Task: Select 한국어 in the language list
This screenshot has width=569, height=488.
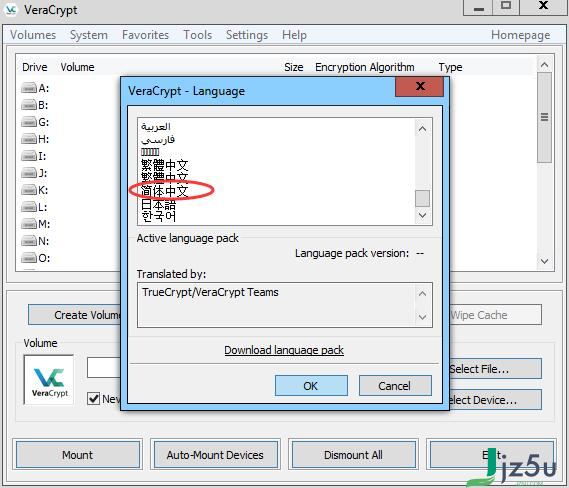Action: coord(158,216)
